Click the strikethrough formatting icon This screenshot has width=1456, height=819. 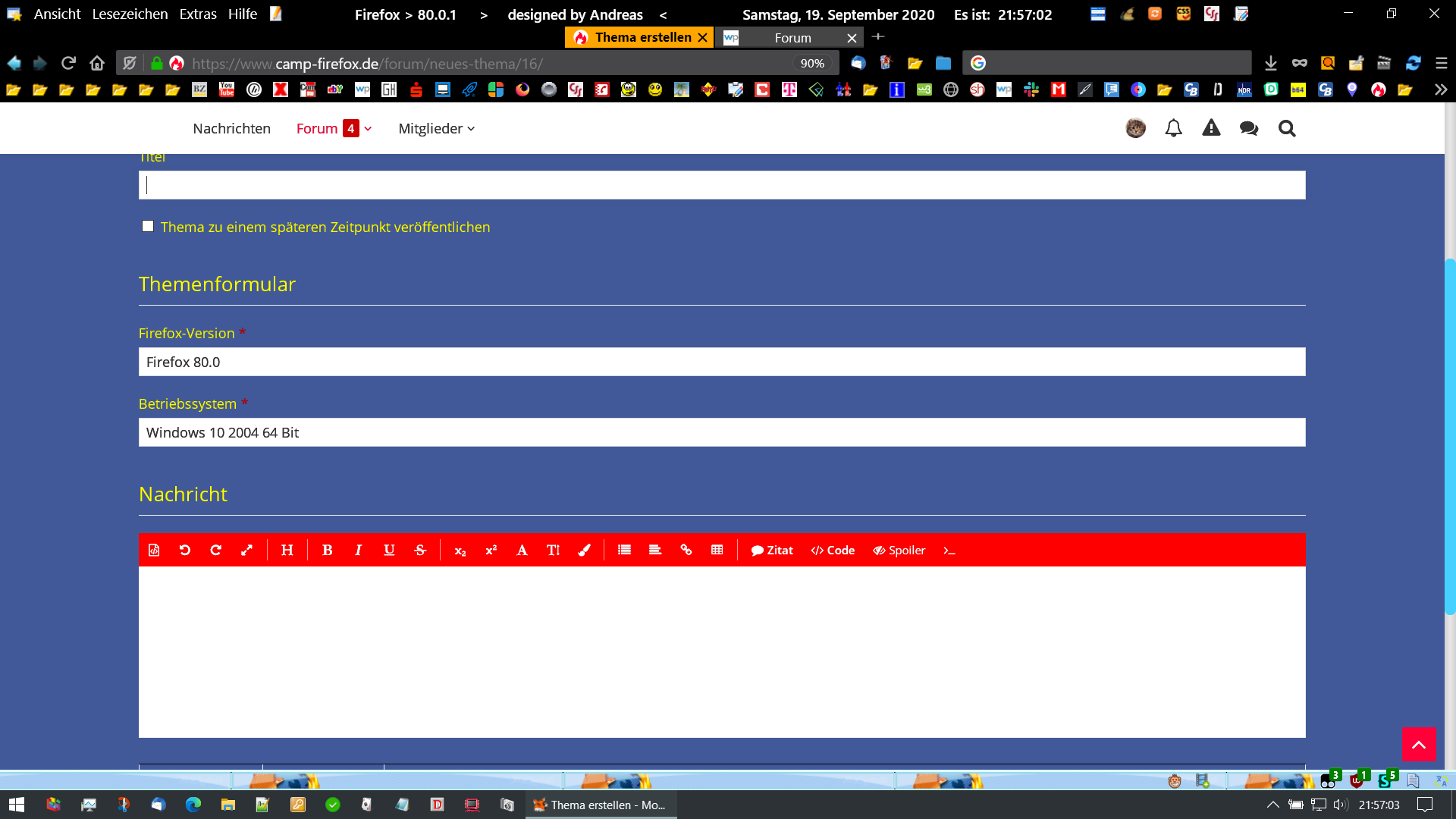420,551
